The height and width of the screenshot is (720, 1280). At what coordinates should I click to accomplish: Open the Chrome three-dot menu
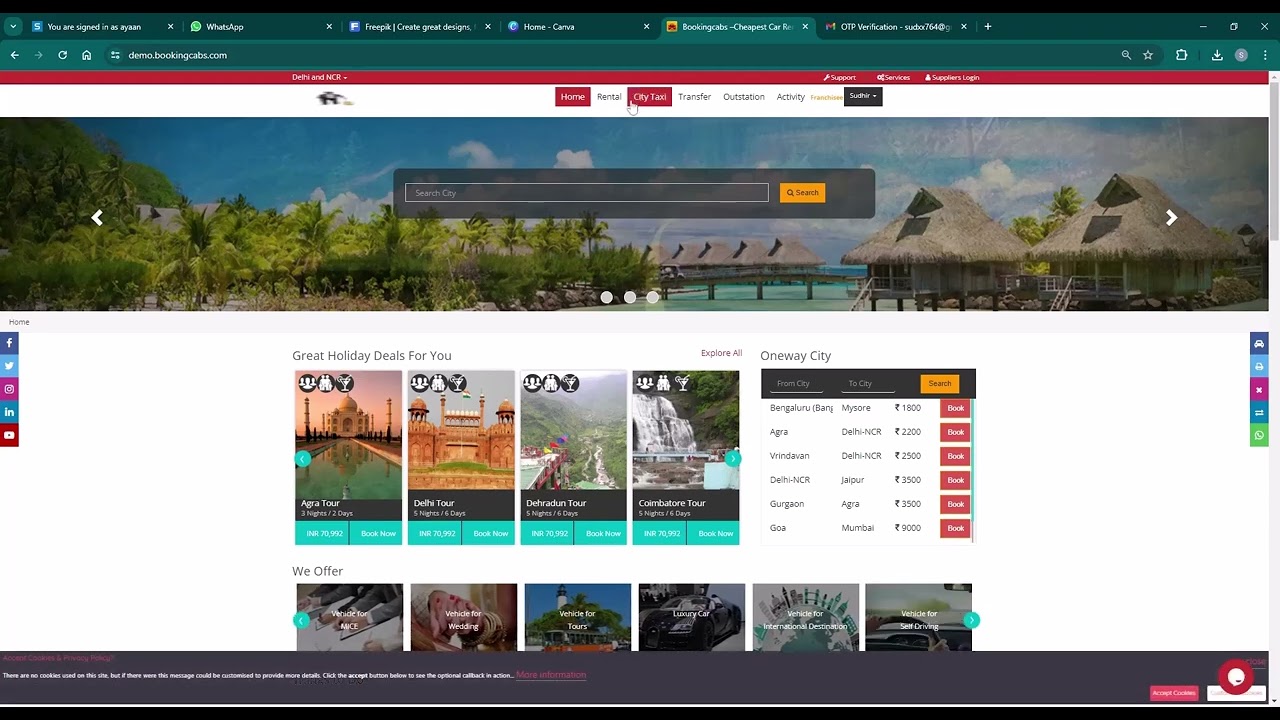[x=1265, y=55]
